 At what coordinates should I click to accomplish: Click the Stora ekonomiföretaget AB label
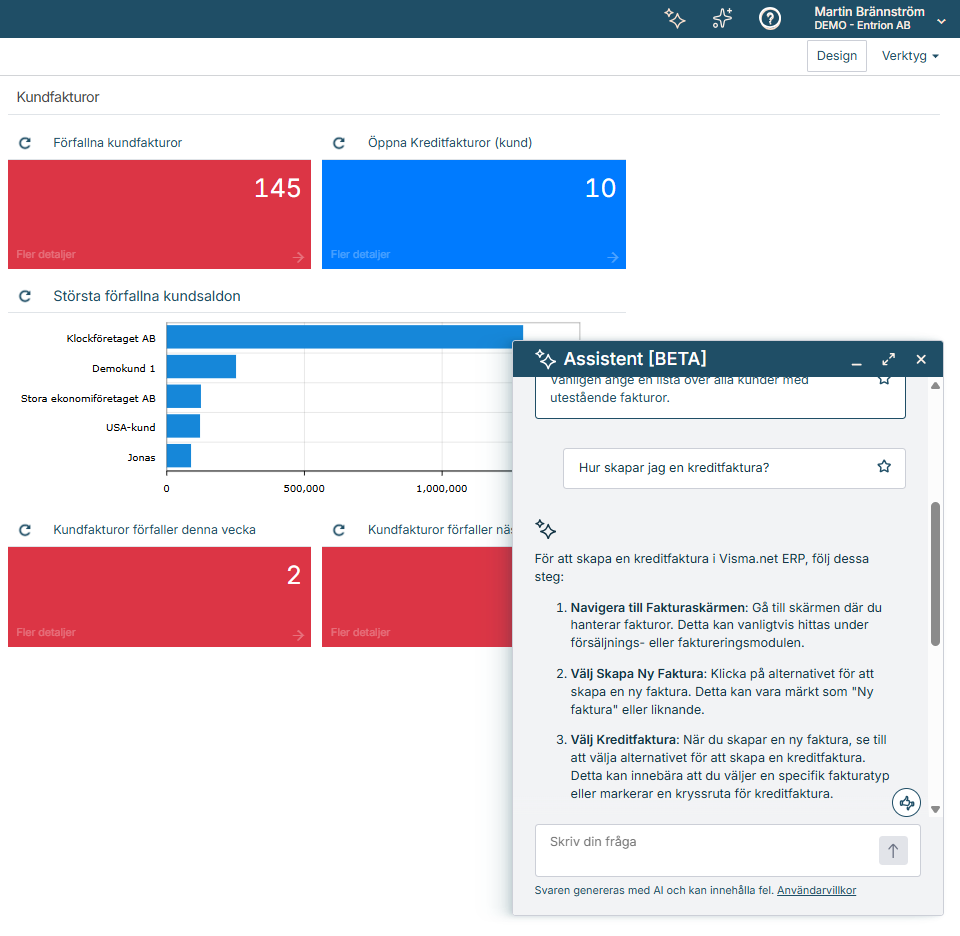coord(88,399)
